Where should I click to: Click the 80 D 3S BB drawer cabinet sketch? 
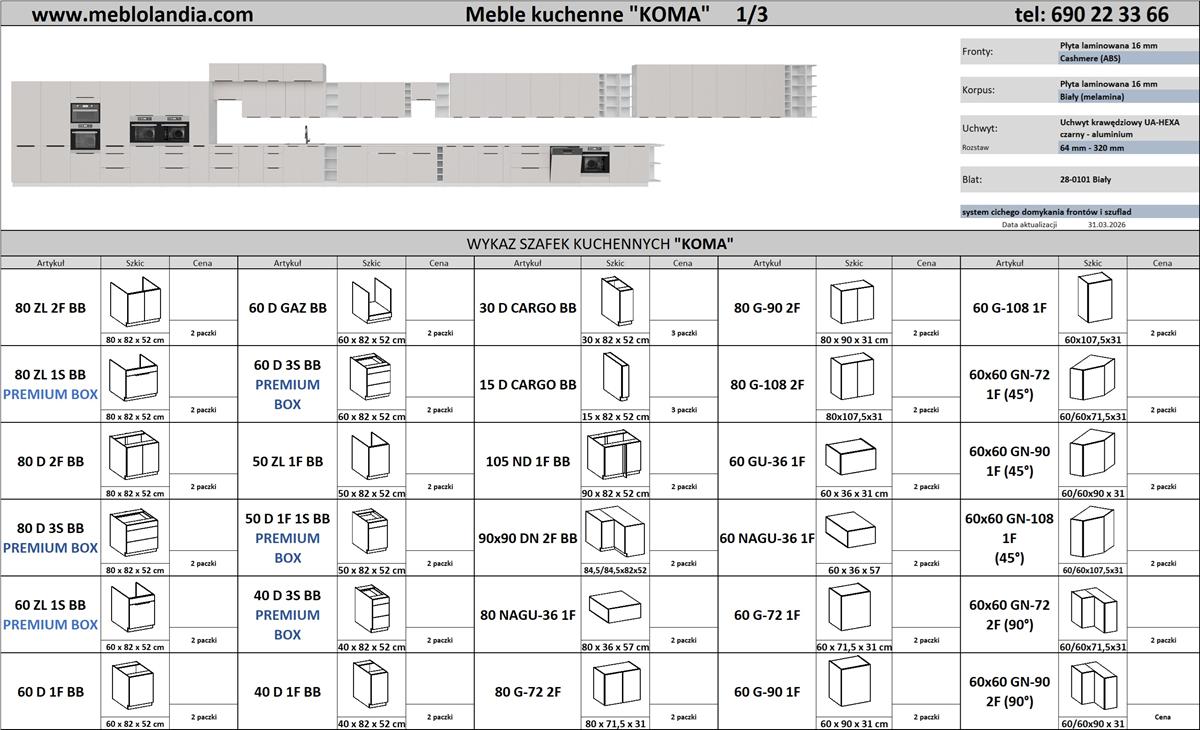(x=134, y=533)
